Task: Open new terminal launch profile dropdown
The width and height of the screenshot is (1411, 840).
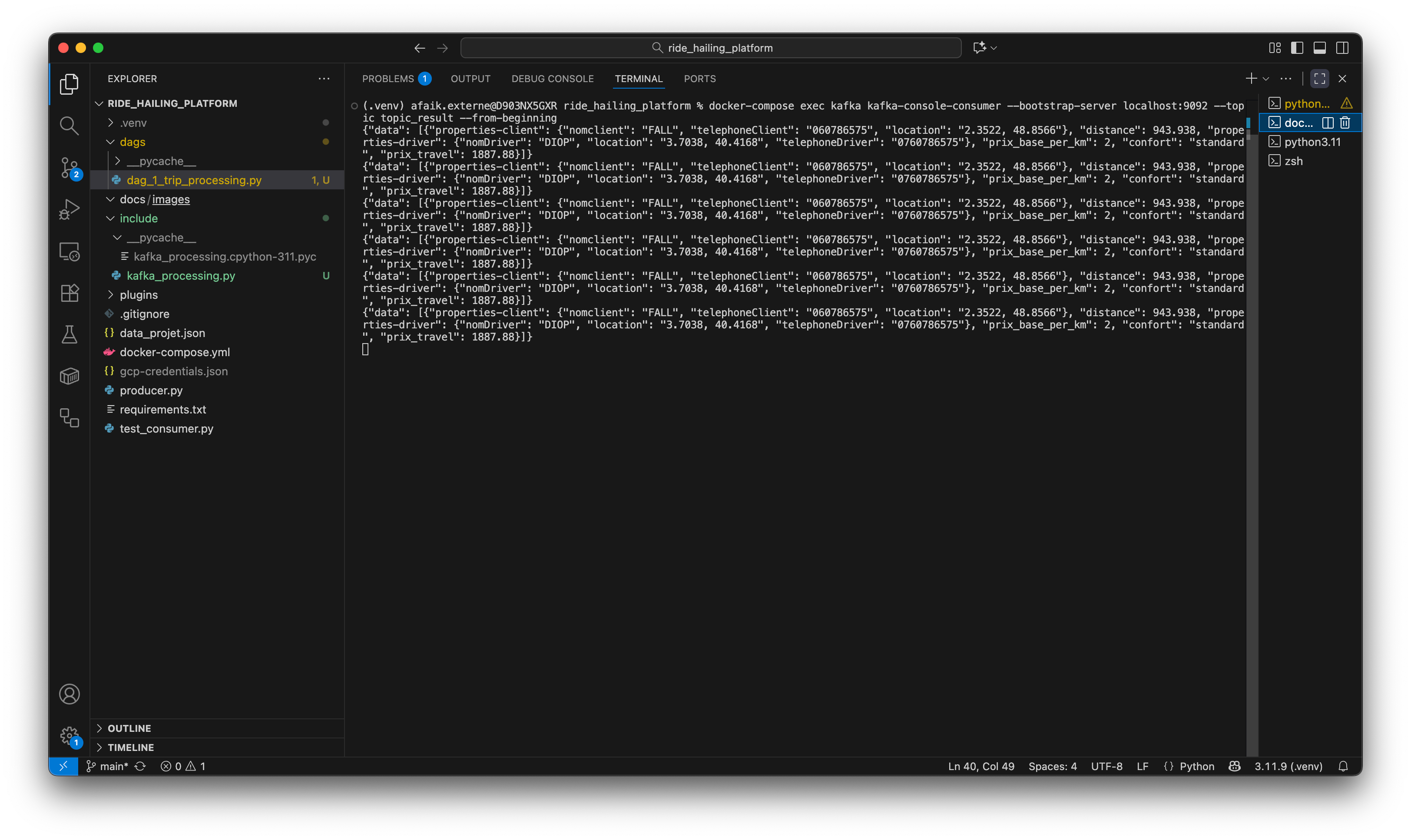Action: 1266,79
